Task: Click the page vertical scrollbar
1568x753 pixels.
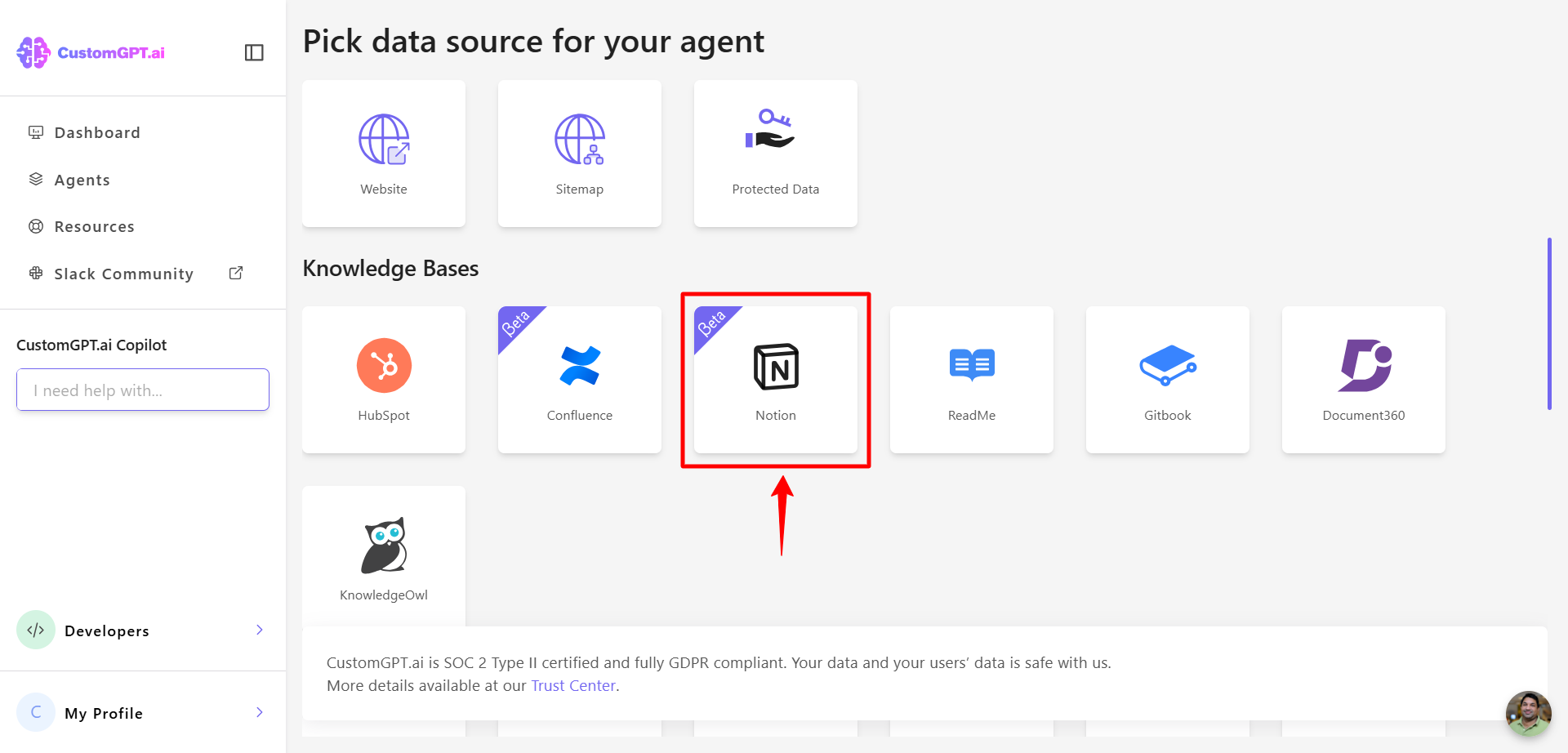Action: point(1549,323)
